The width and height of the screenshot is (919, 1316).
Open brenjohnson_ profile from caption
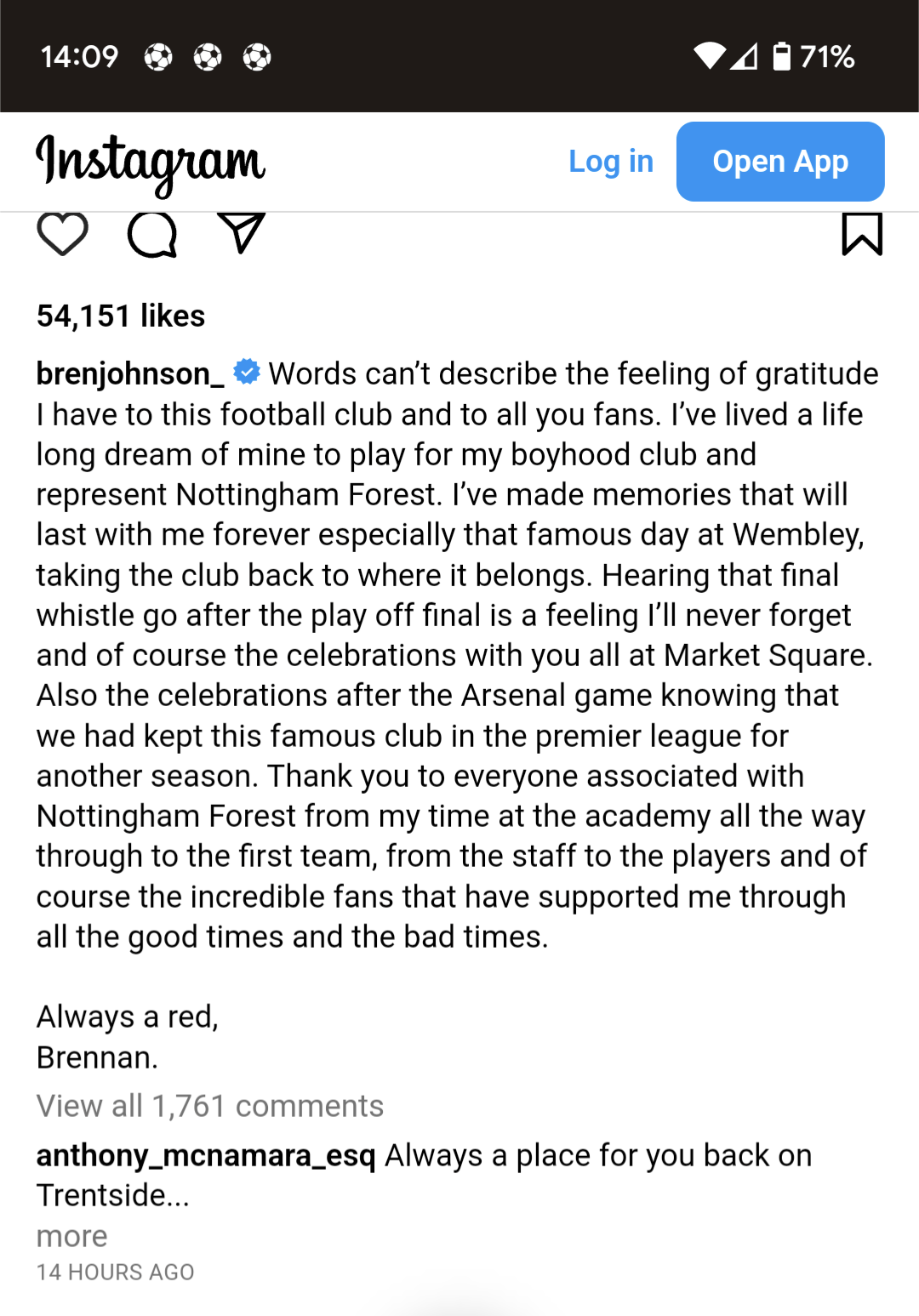pos(129,373)
